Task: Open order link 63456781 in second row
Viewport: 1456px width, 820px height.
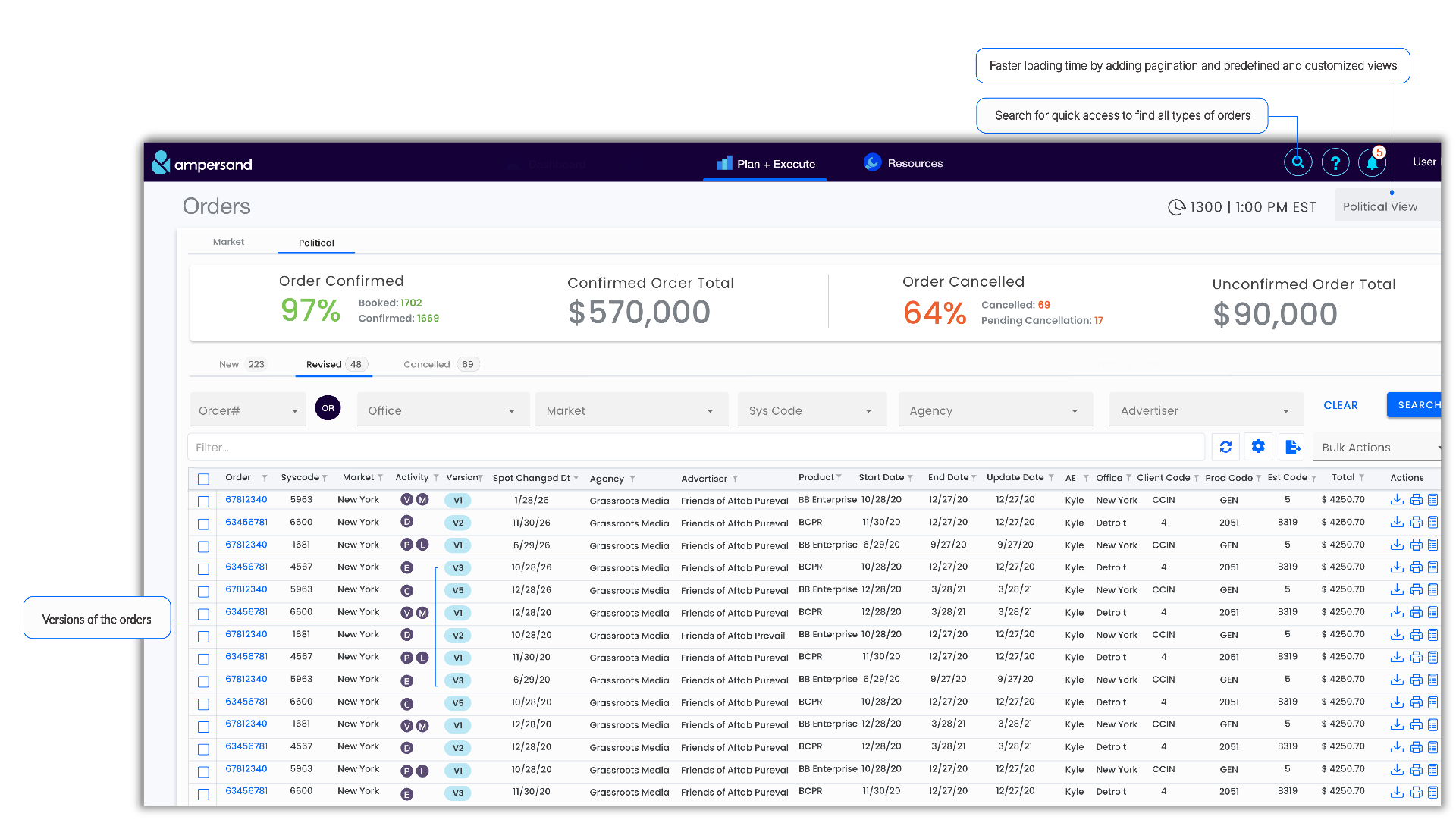Action: (x=246, y=522)
